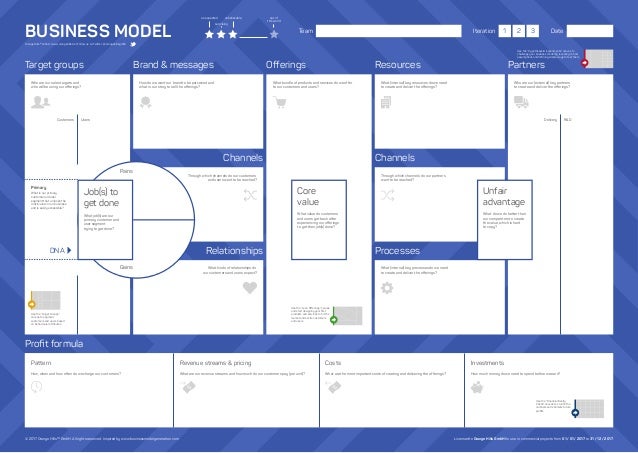The height and width of the screenshot is (453, 638).
Task: Click the Users column label
Action: click(x=85, y=120)
